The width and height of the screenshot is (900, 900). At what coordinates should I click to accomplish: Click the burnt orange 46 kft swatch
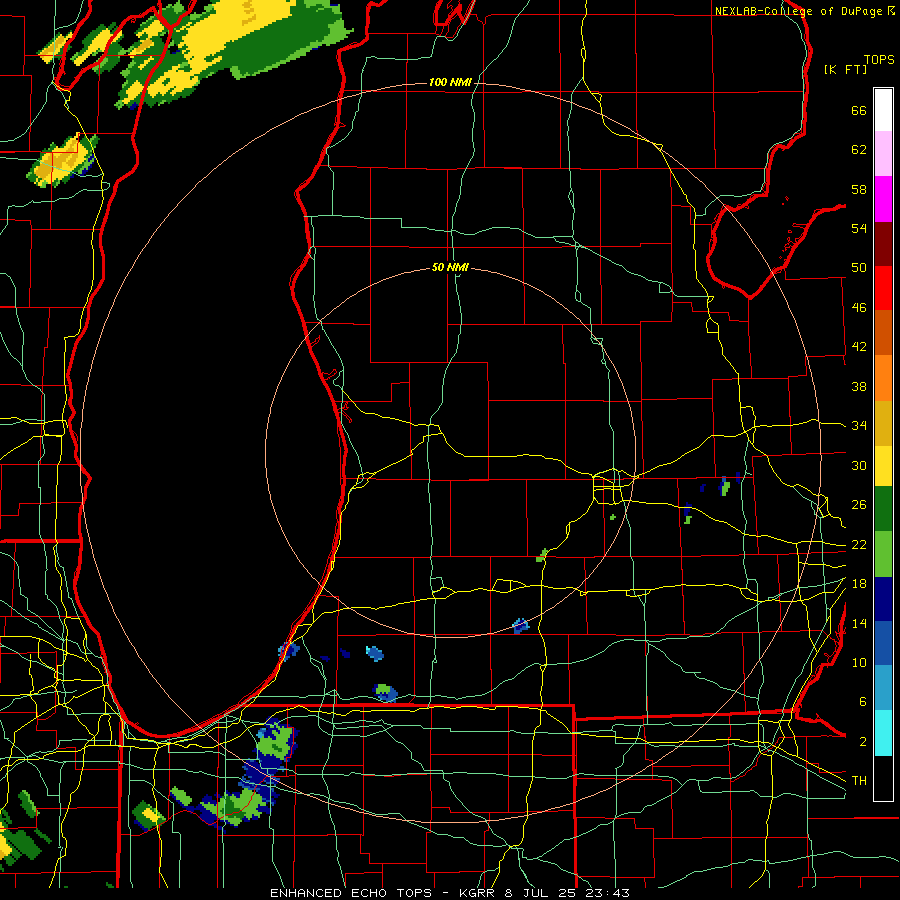(x=883, y=332)
